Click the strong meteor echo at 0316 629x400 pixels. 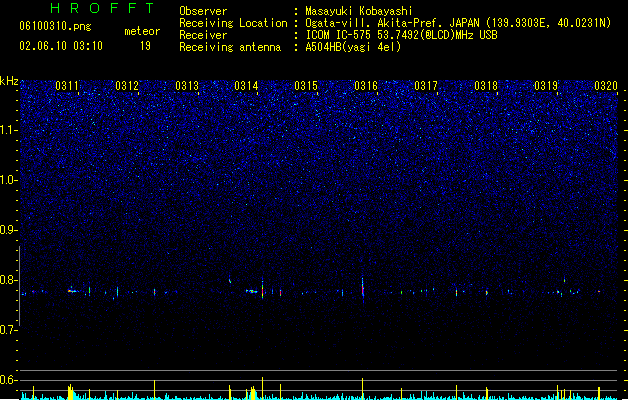point(363,287)
